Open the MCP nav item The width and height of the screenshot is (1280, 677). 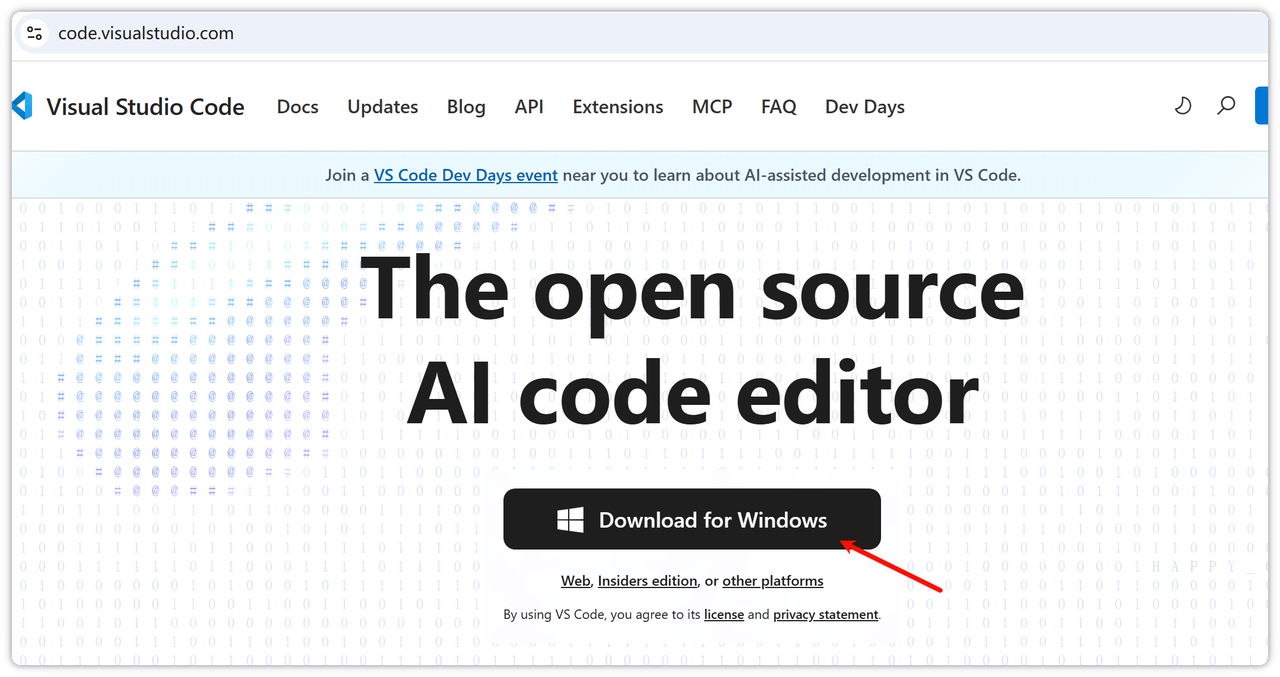712,107
